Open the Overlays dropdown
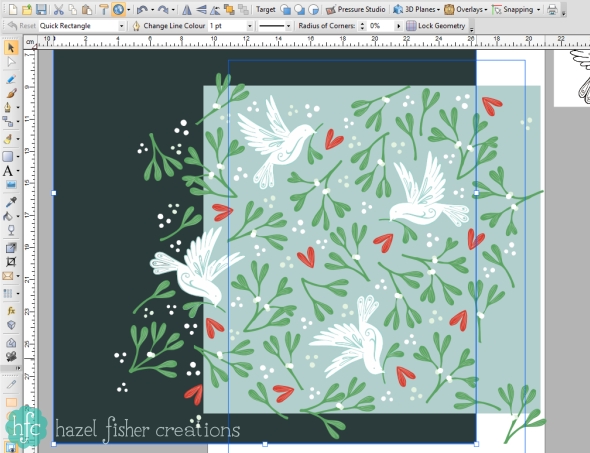The width and height of the screenshot is (590, 453). click(x=465, y=9)
